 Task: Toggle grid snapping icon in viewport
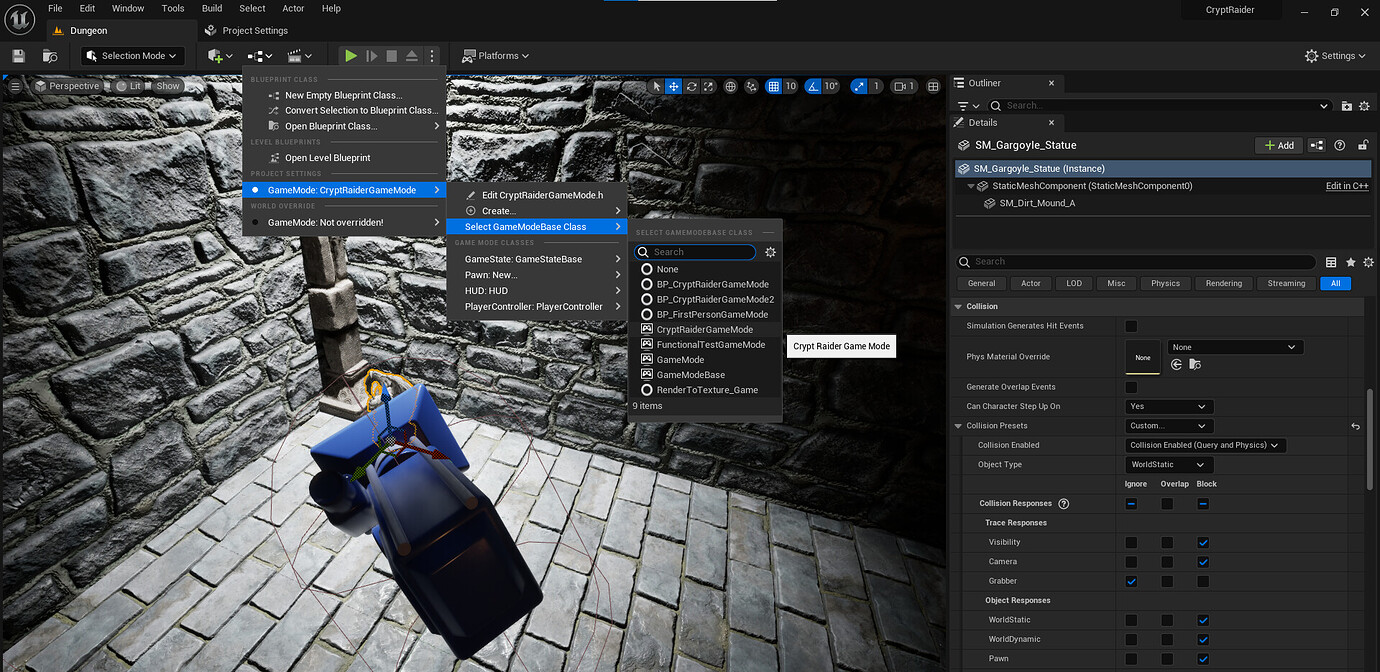click(773, 86)
